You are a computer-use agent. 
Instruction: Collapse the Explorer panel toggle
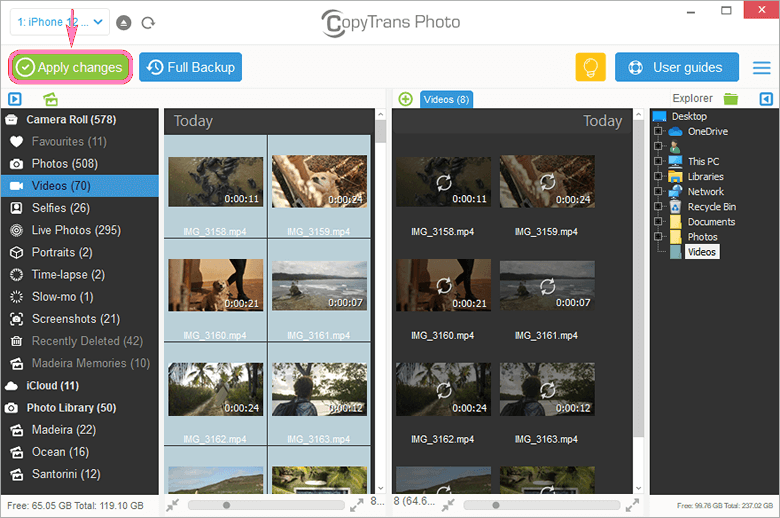(x=766, y=99)
